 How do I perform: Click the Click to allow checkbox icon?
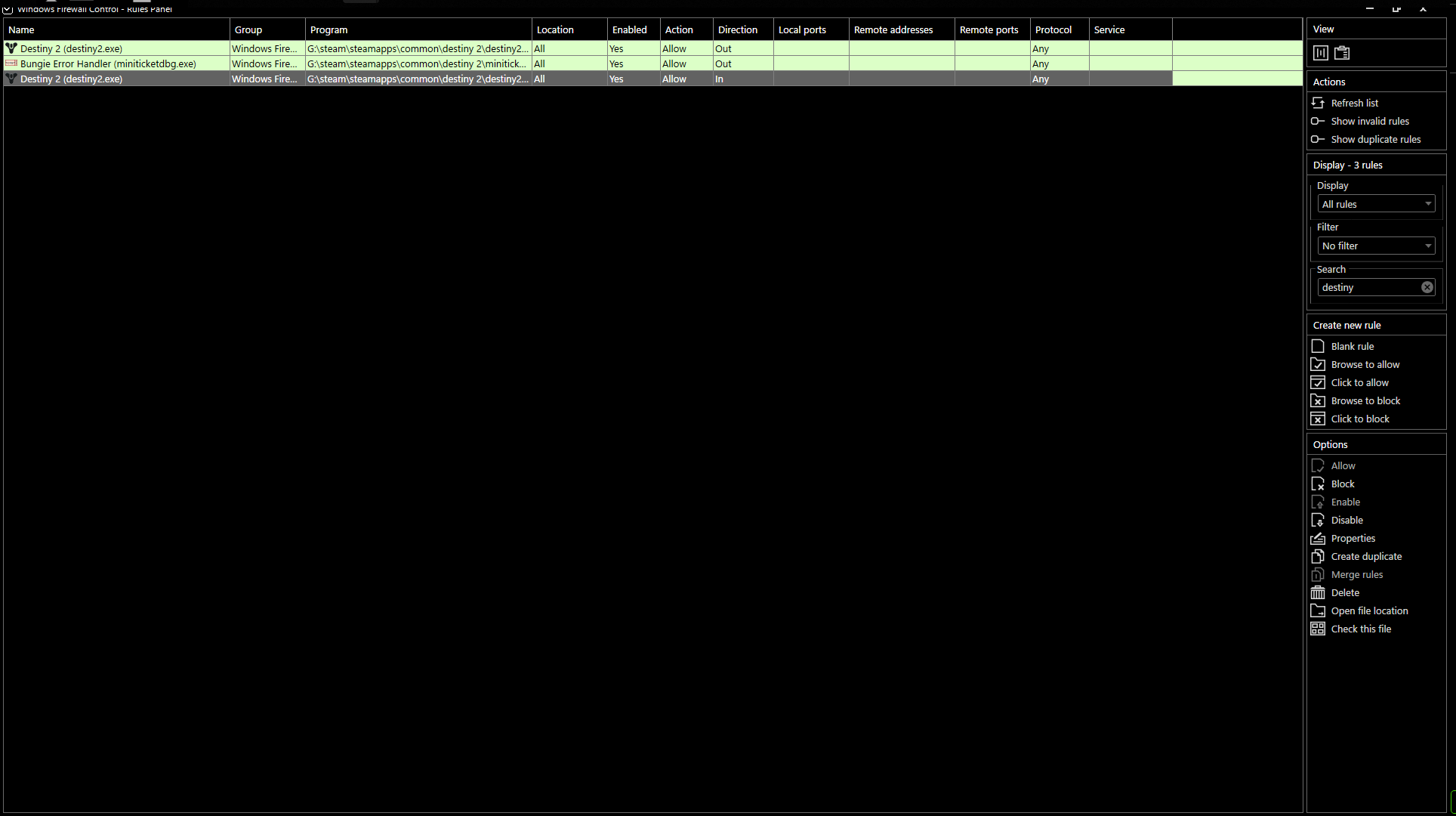tap(1318, 382)
